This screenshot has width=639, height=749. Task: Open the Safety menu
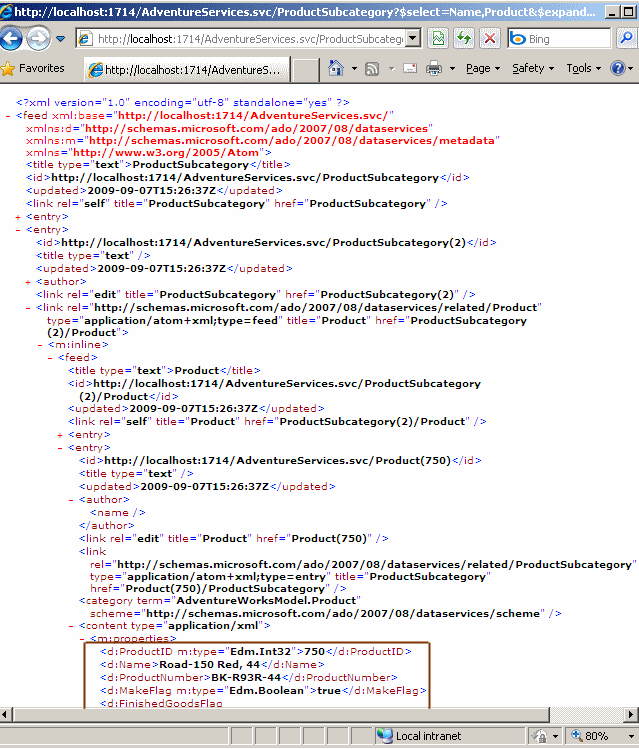pos(533,69)
